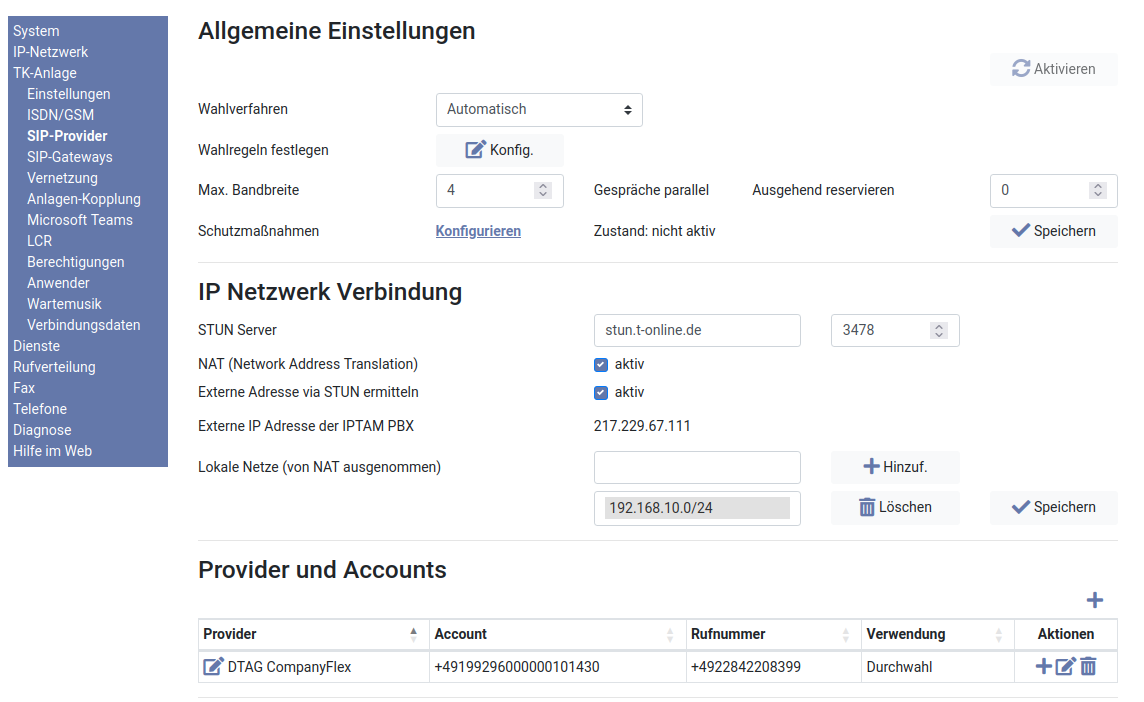The width and height of the screenshot is (1144, 702).
Task: Click the edit icon left of DTAG CompanyFlex
Action: (213, 666)
